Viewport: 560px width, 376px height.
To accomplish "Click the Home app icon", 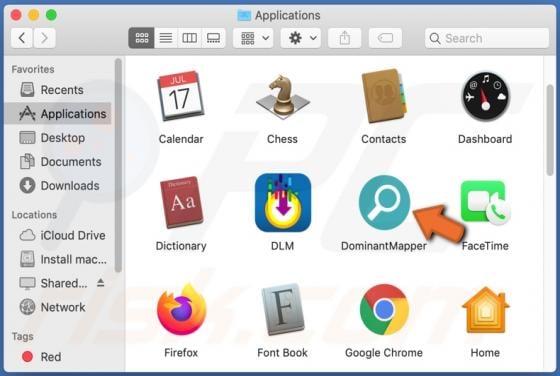I will (x=485, y=310).
